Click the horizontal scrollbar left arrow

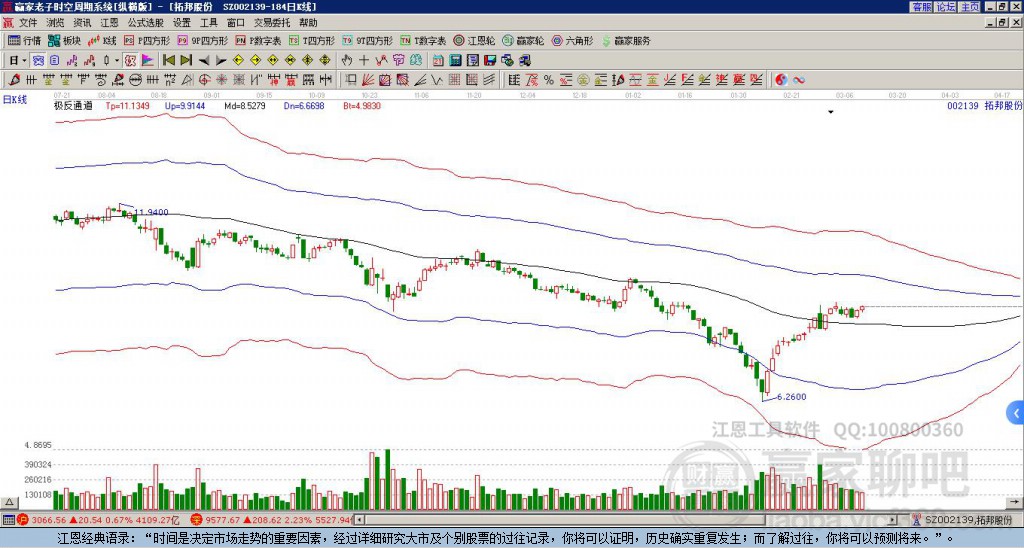pos(360,520)
